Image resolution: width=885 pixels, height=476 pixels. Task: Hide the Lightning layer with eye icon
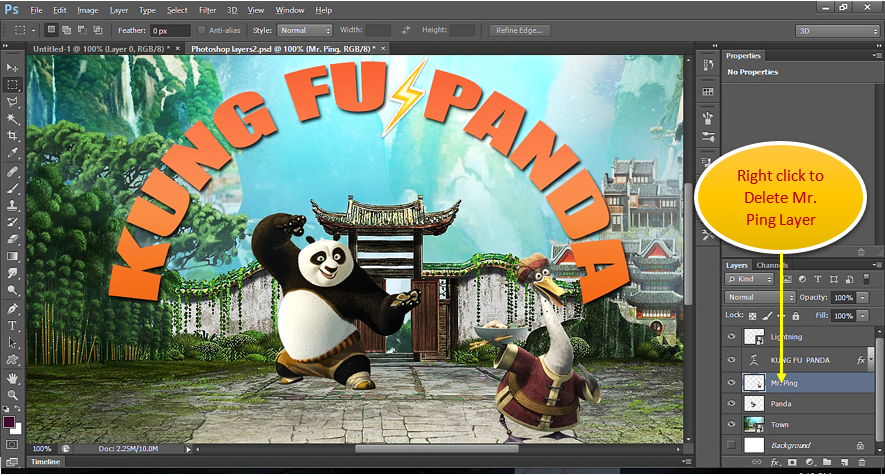pyautogui.click(x=731, y=338)
